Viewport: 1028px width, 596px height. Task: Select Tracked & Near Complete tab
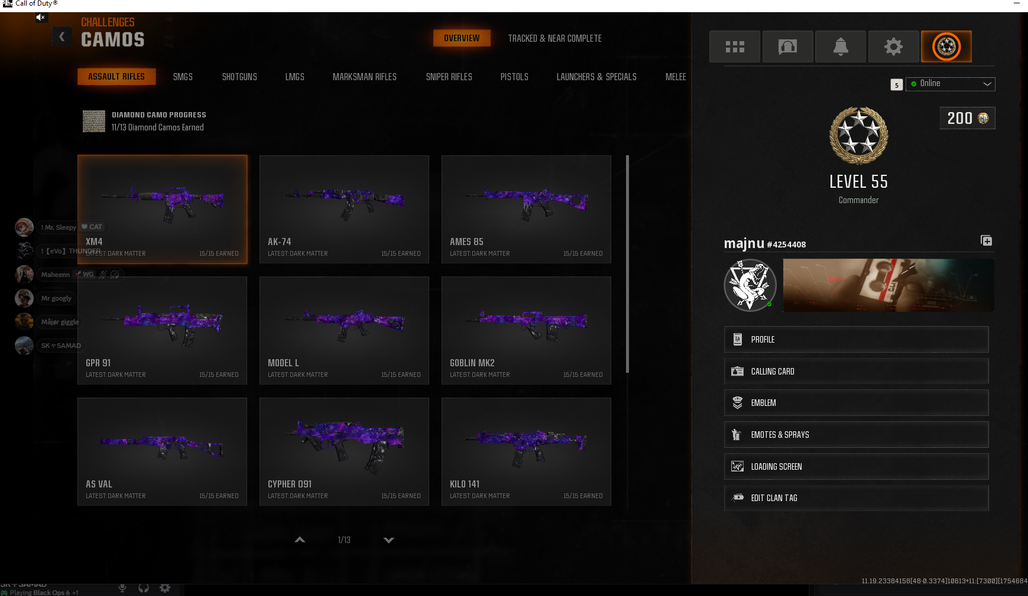(x=555, y=38)
